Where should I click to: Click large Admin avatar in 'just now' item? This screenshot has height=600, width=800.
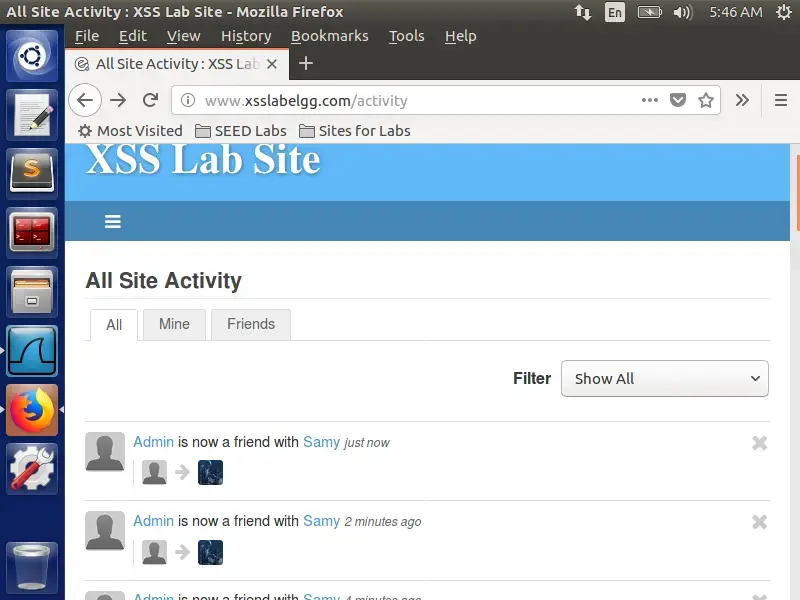point(105,452)
